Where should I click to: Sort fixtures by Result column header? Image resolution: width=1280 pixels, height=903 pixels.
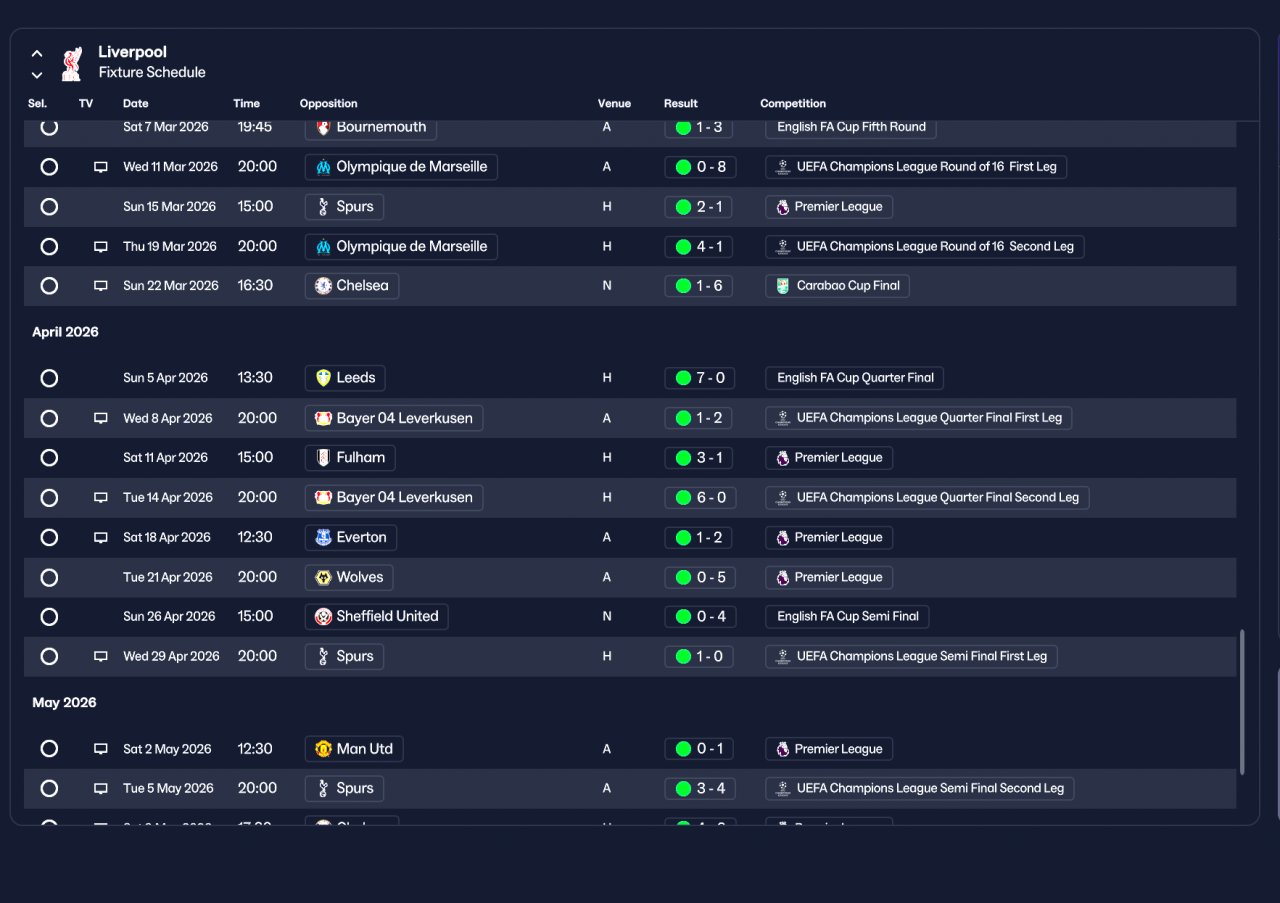pos(681,104)
